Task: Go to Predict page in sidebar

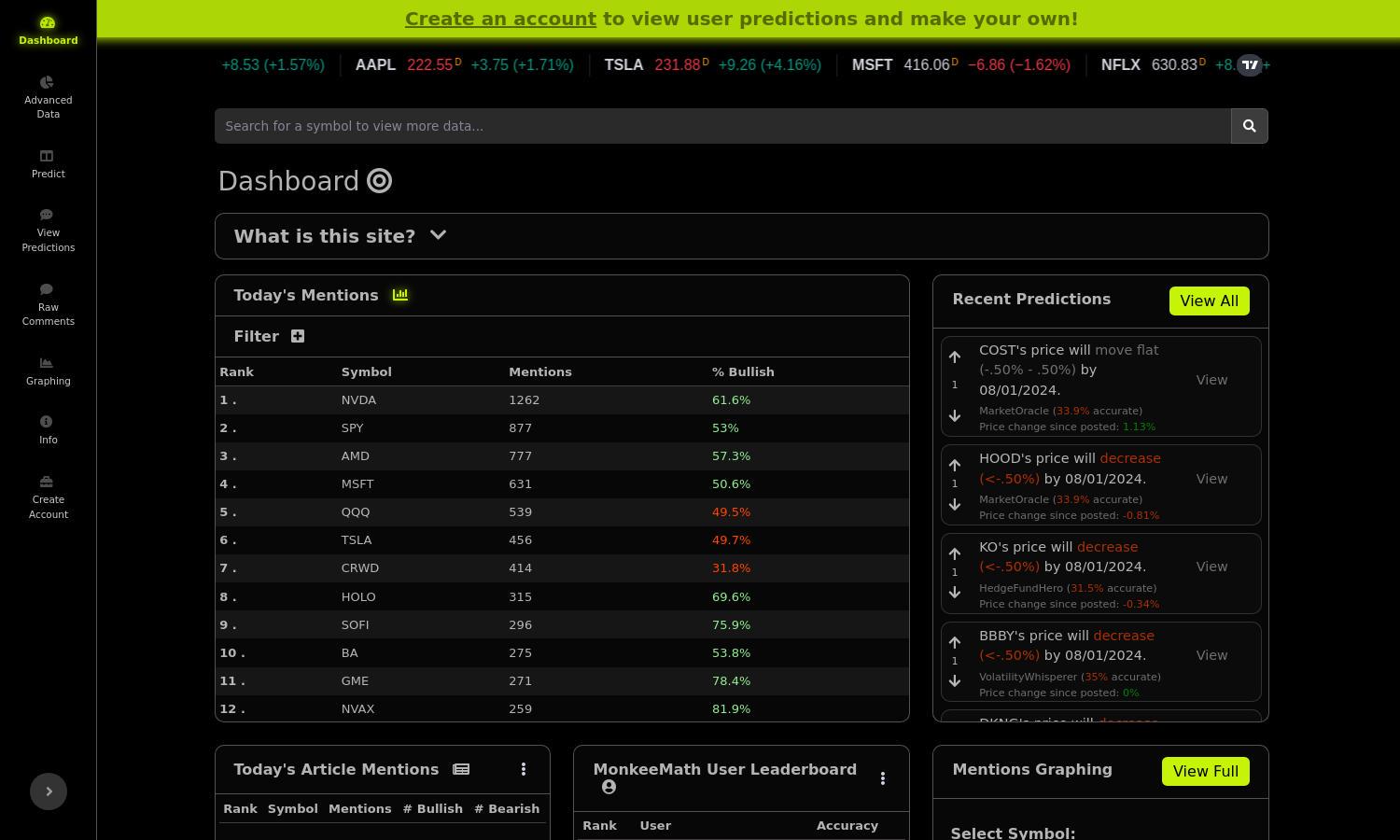Action: pyautogui.click(x=48, y=163)
